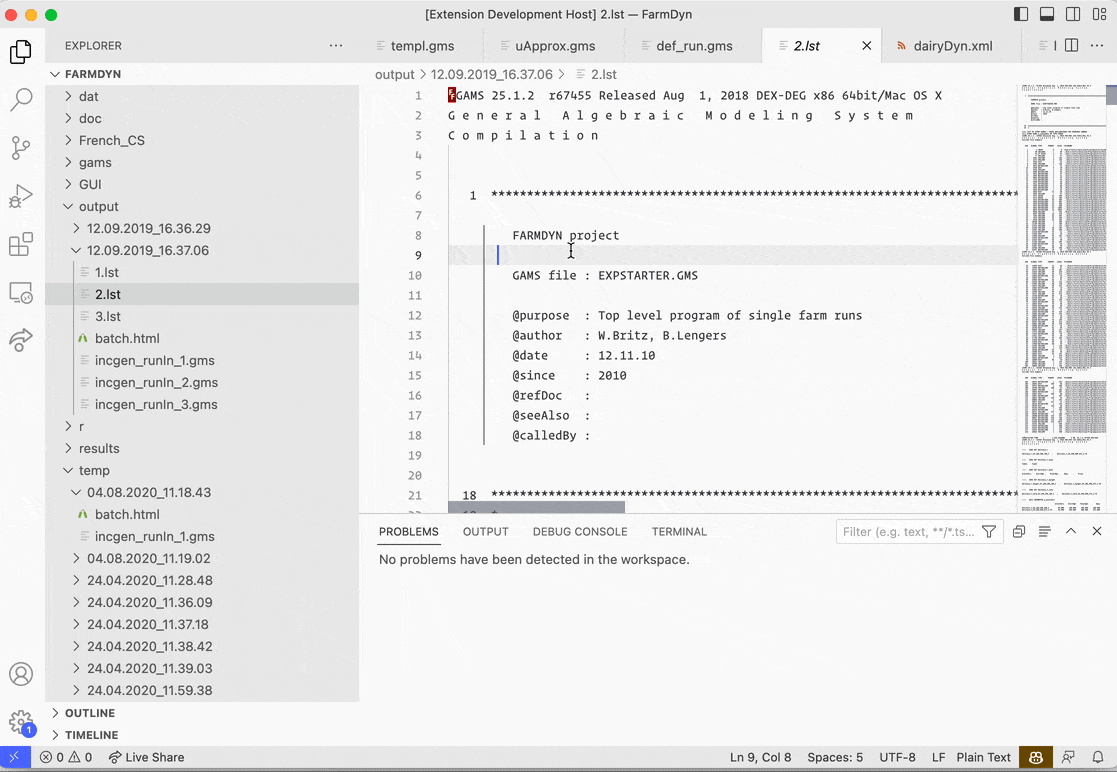Toggle problems table or tree view
This screenshot has width=1117, height=772.
[x=1045, y=531]
